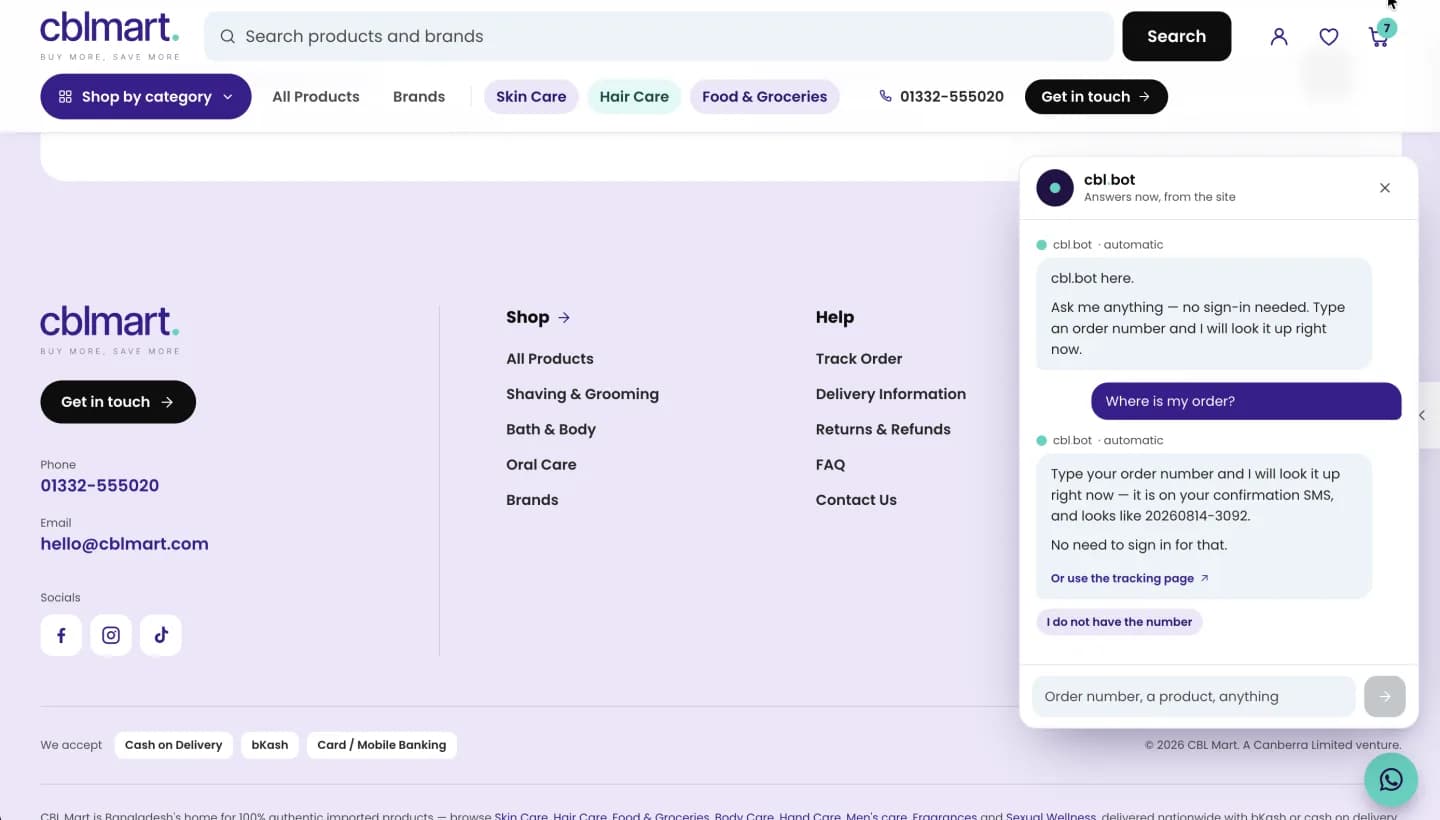1440x820 pixels.
Task: Focus the chat Order number message input
Action: tap(1193, 696)
